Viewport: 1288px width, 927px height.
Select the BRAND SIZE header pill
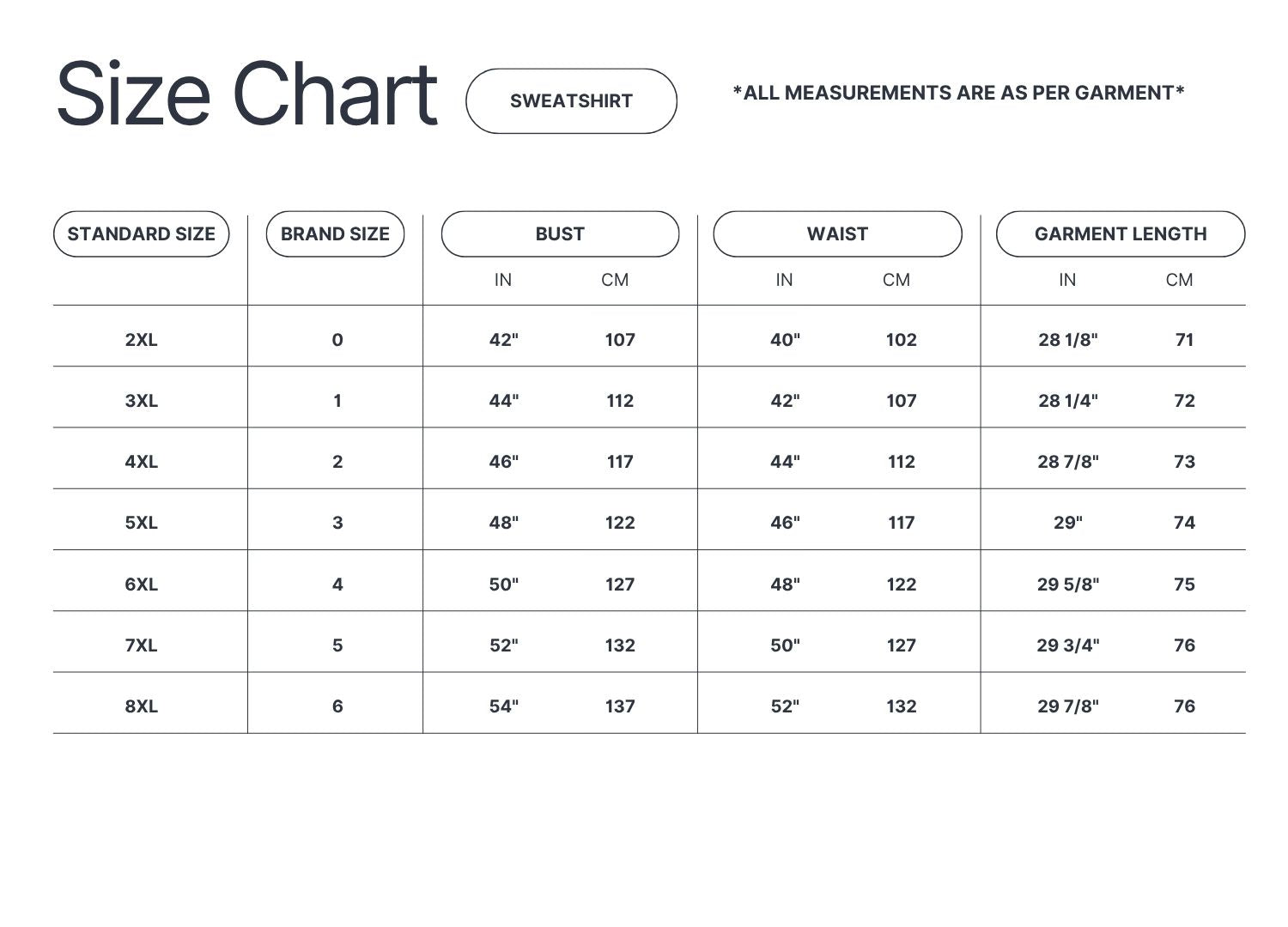click(335, 234)
